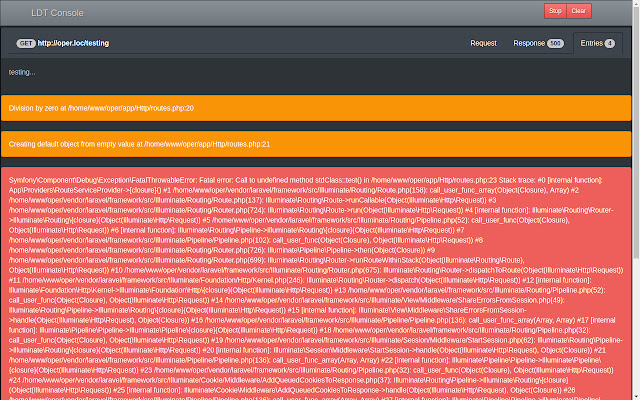Click the vertical scrollbar thumb

tap(636, 131)
